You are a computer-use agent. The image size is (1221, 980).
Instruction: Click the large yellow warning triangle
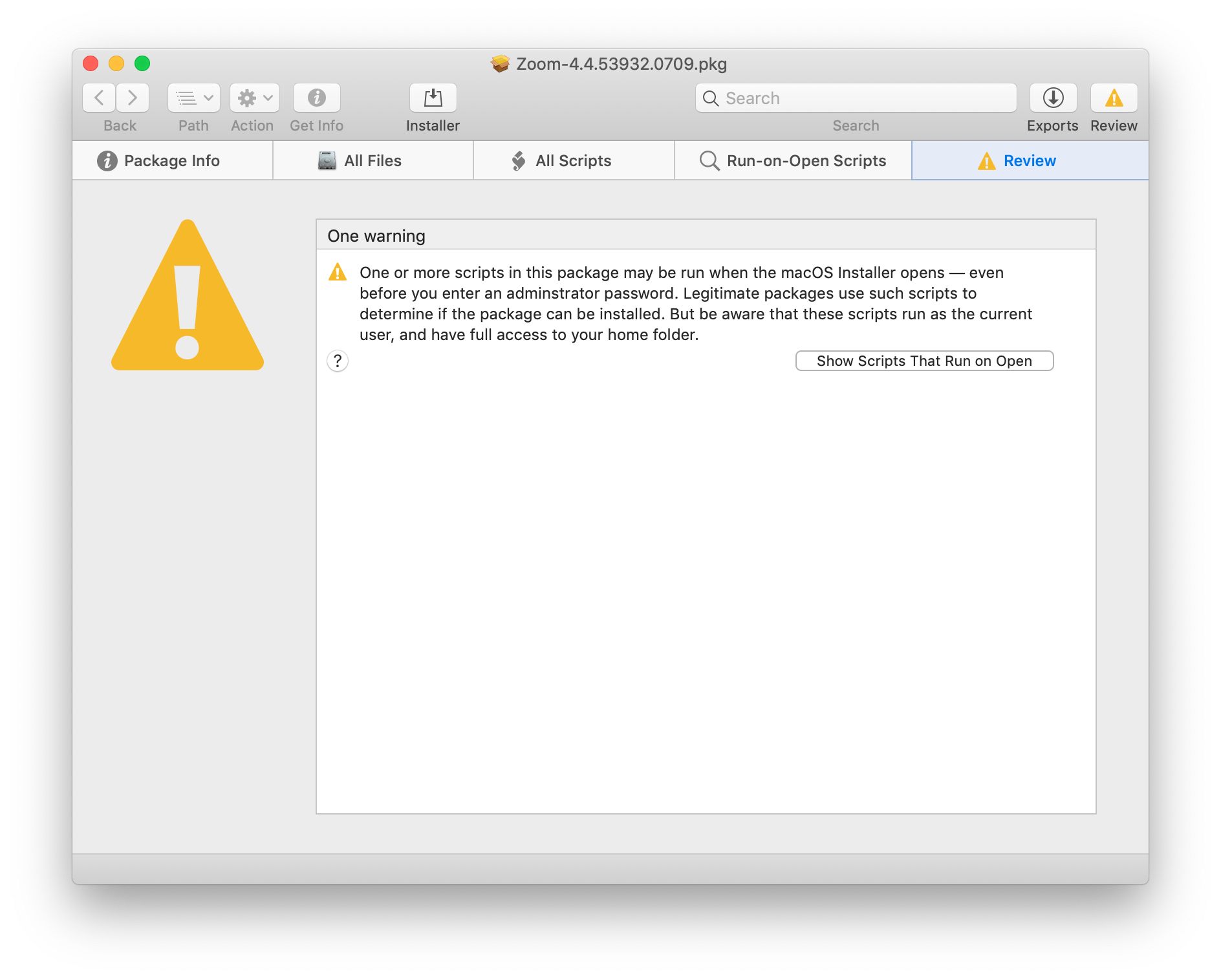click(188, 295)
